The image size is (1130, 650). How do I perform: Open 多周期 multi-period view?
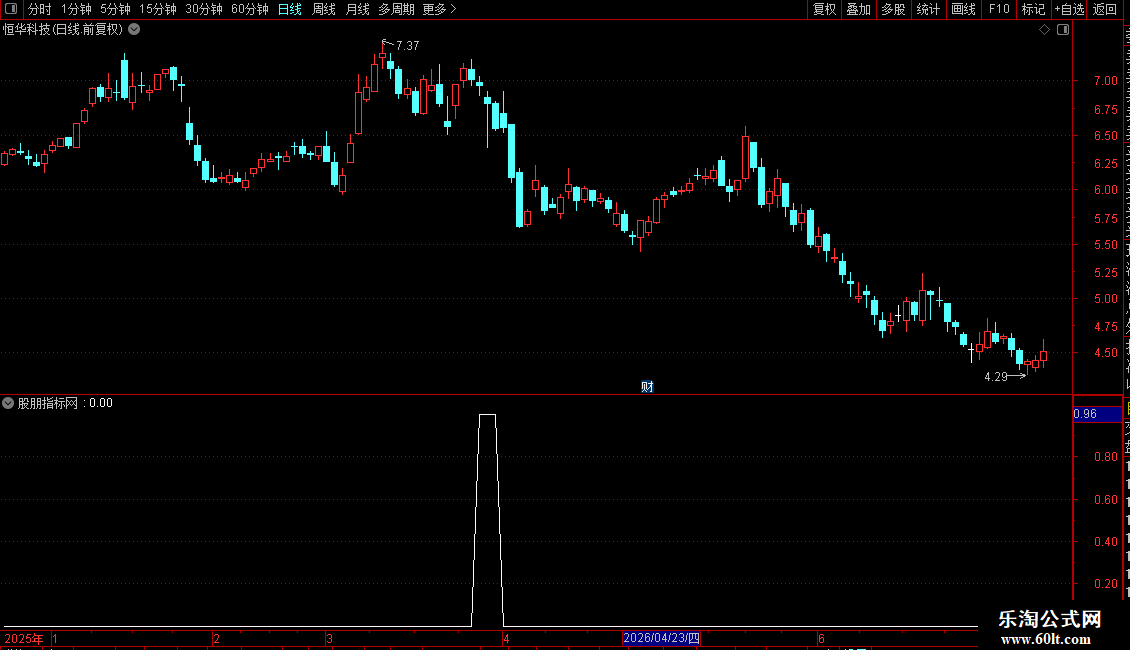(x=396, y=9)
